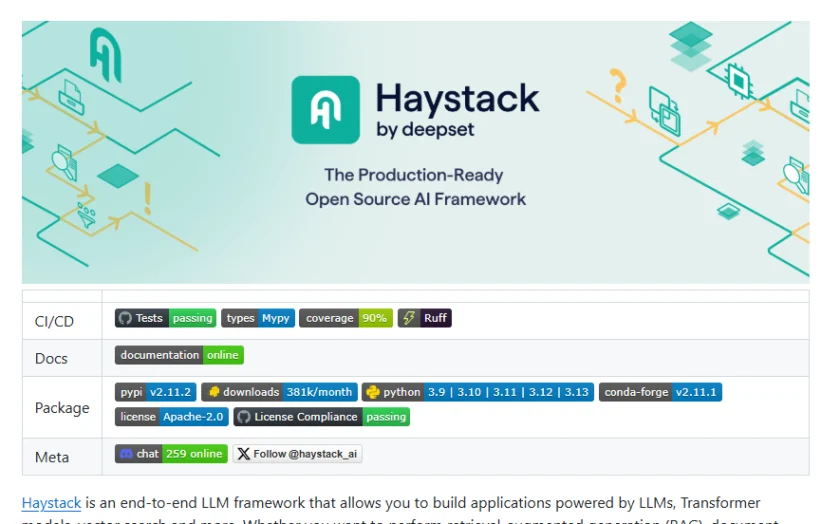The height and width of the screenshot is (524, 840).
Task: Click the types Mypy badge
Action: click(258, 318)
